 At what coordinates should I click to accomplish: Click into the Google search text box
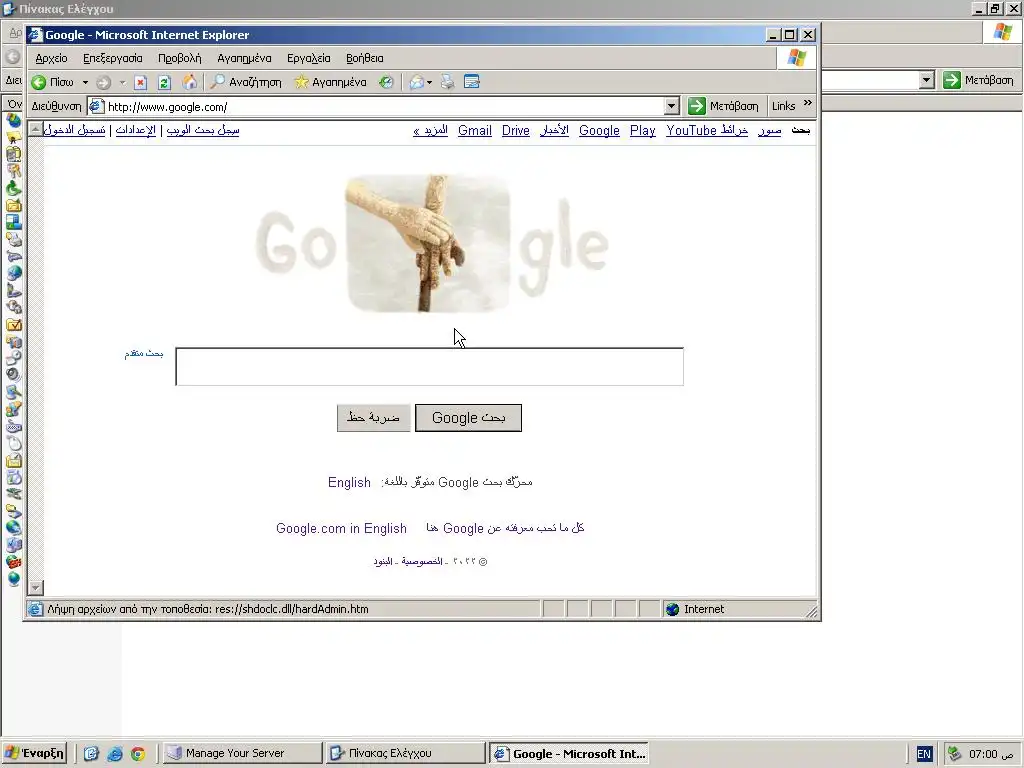point(430,367)
